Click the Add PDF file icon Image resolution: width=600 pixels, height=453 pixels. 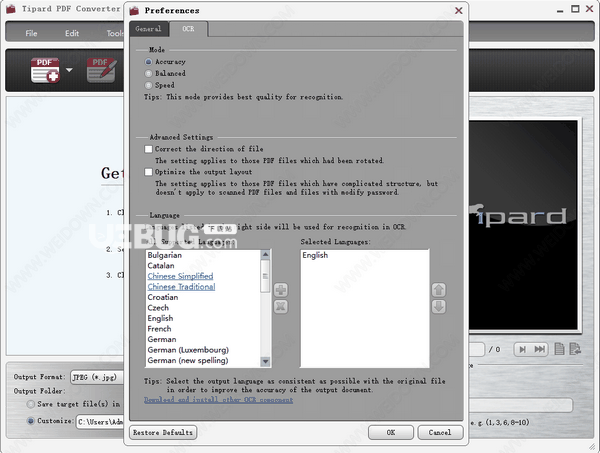point(45,70)
